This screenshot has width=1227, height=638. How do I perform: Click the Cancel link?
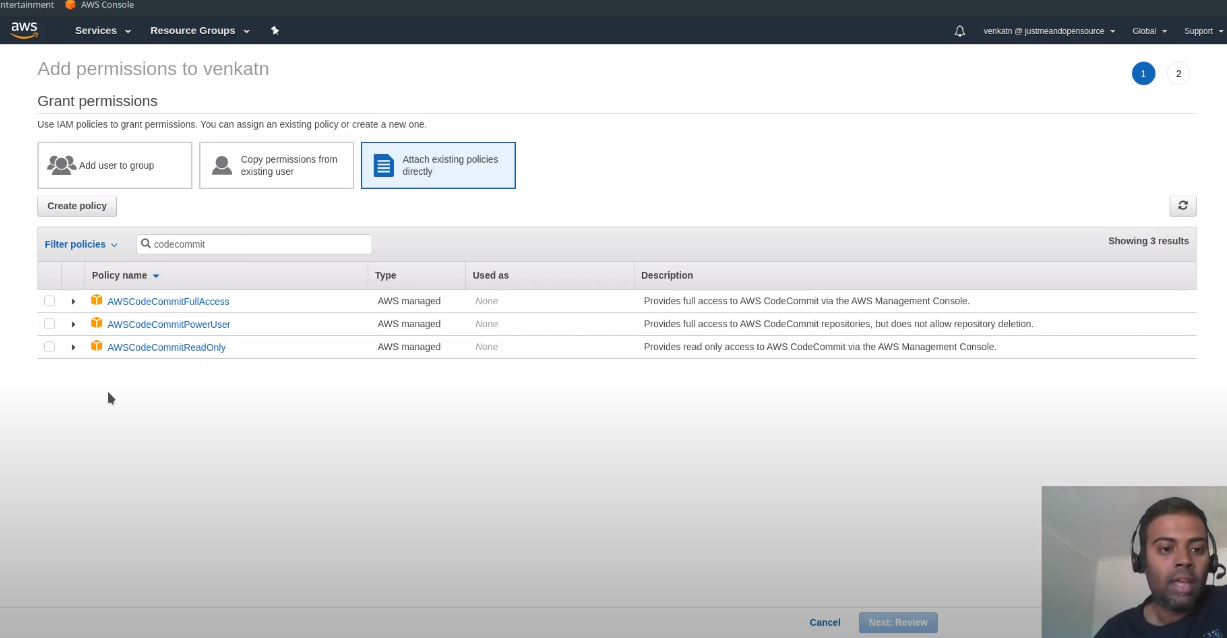tap(825, 622)
